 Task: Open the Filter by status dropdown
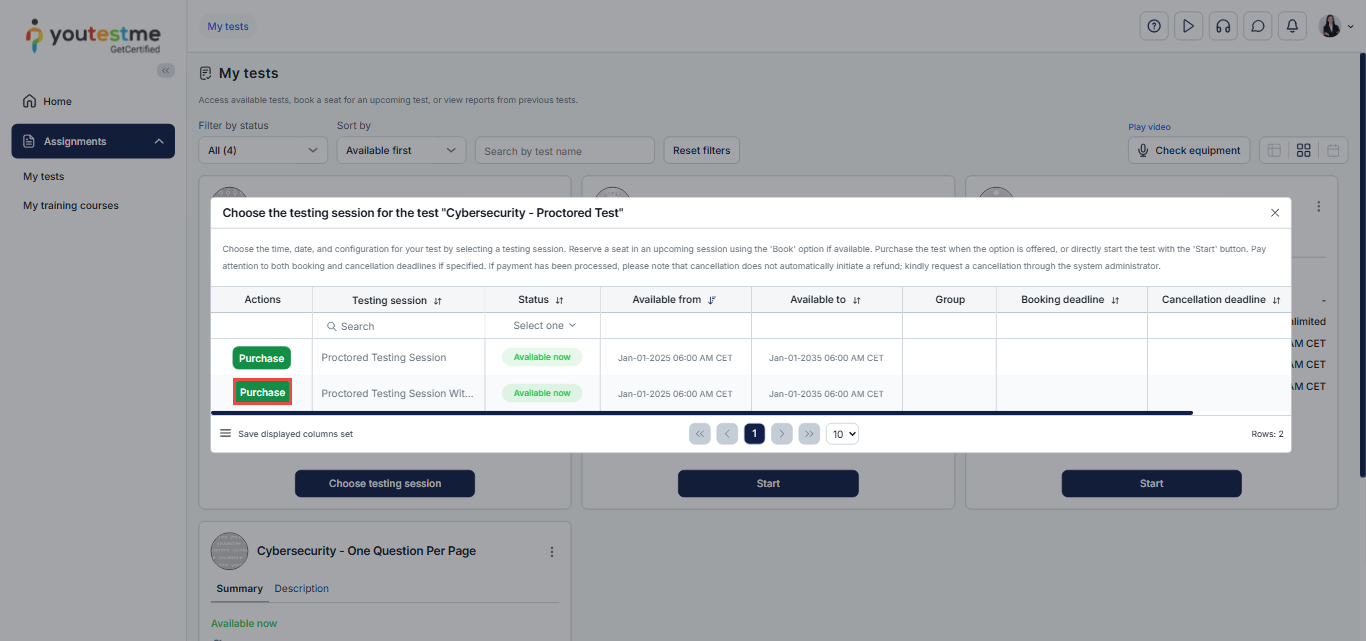pos(263,150)
